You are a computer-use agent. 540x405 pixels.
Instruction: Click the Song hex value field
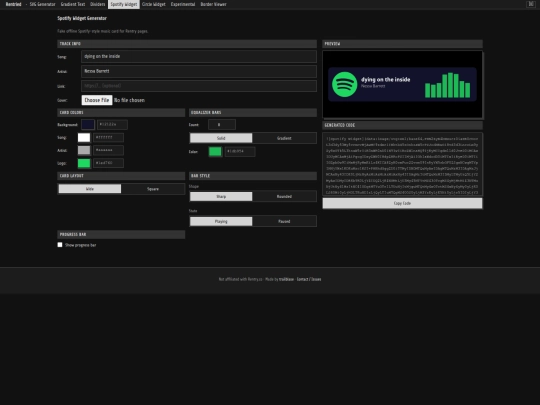(x=108, y=137)
